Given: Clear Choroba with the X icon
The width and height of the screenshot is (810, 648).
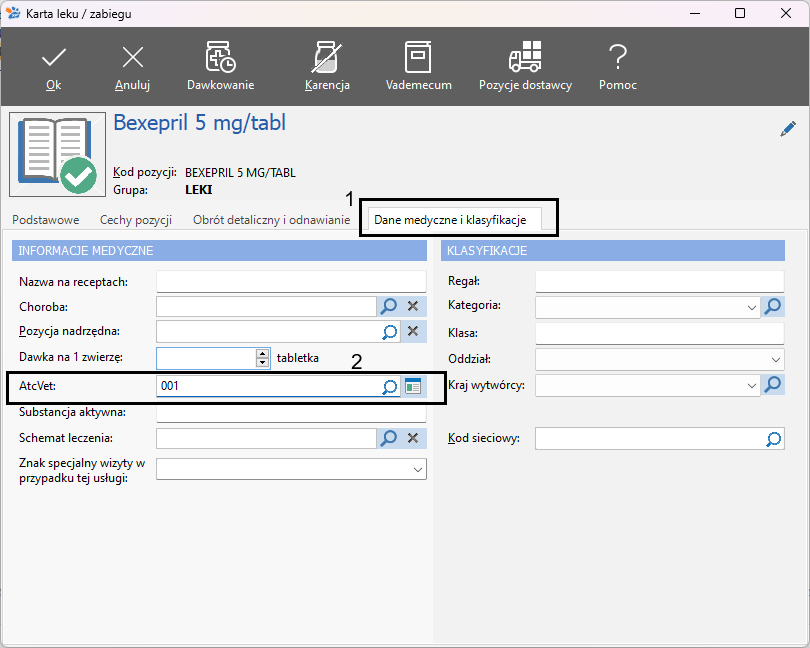Looking at the screenshot, I should click(x=413, y=306).
